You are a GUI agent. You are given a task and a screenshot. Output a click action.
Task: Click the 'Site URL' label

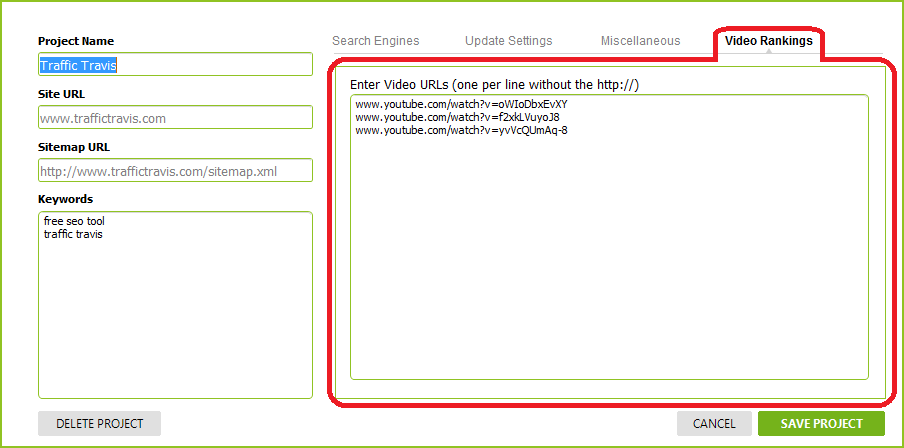[x=61, y=94]
